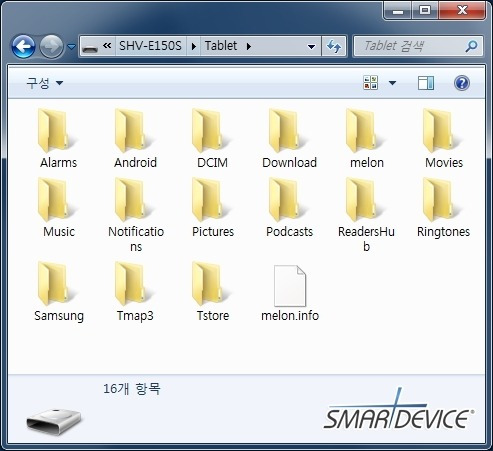Close the explorer window
Screen dimensions: 493x451
(x=462, y=10)
